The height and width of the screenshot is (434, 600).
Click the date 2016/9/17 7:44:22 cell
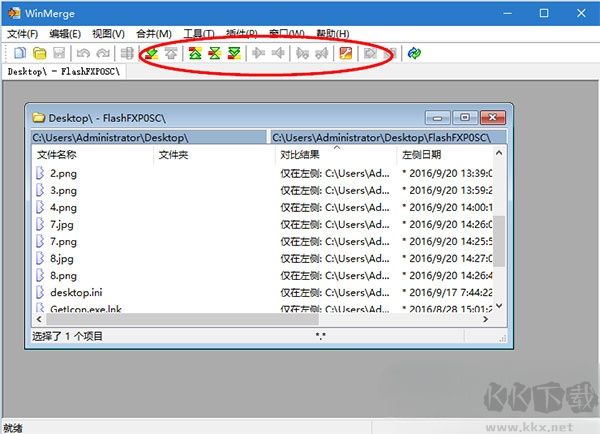447,293
